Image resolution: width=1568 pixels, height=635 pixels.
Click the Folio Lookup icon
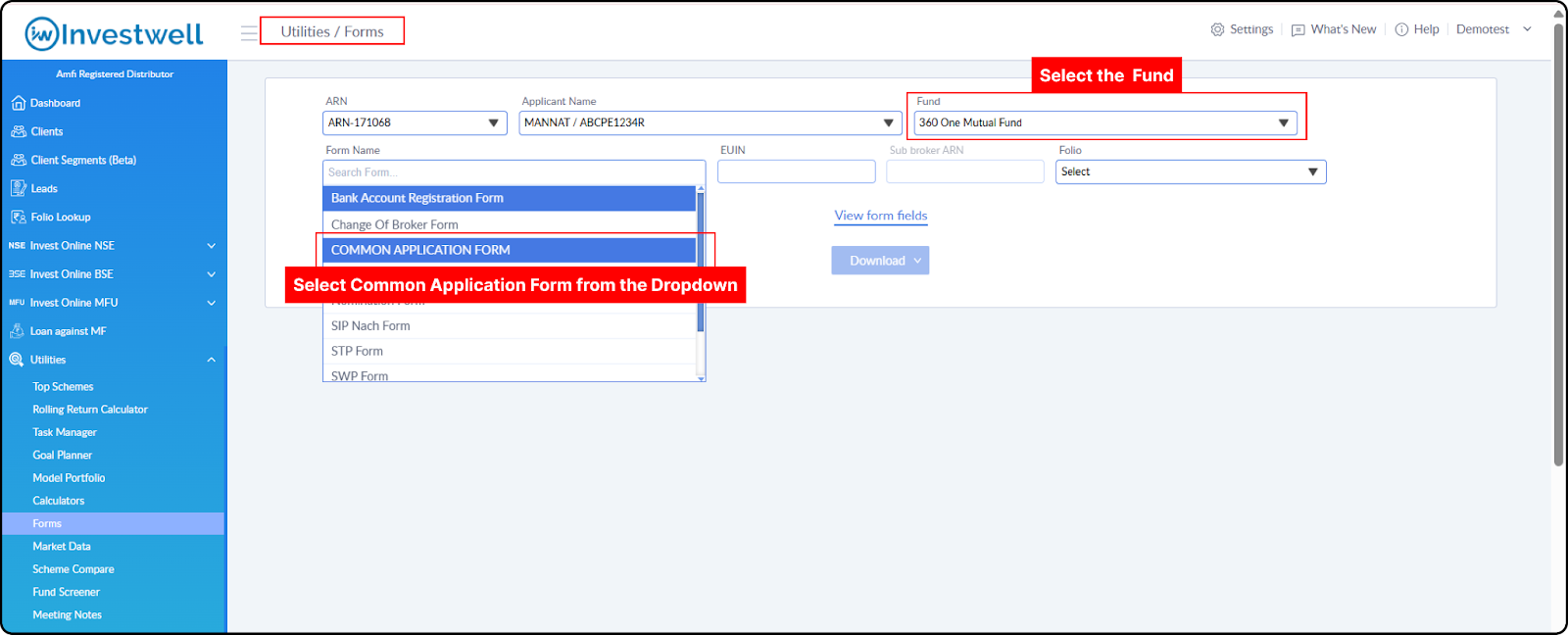coord(18,217)
